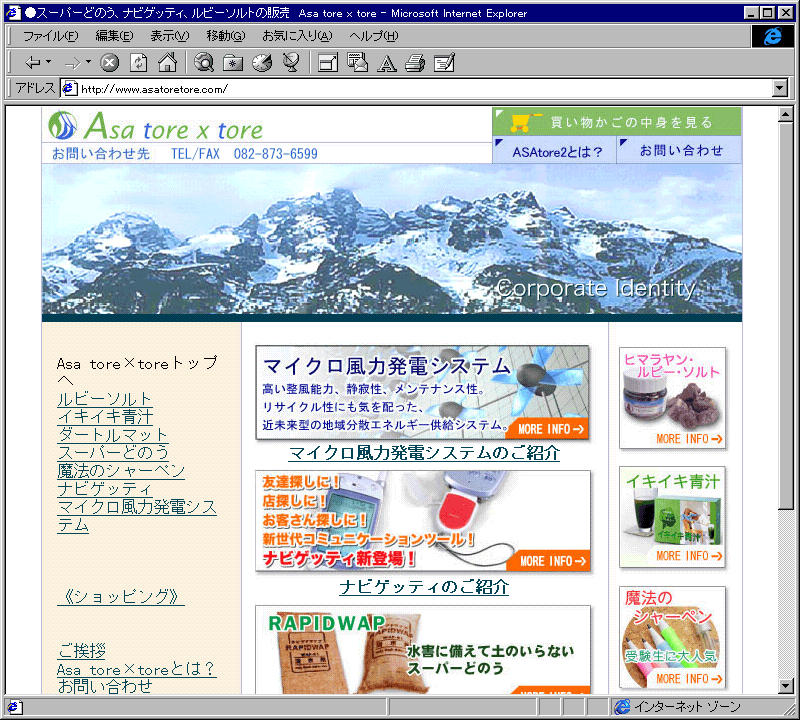This screenshot has width=800, height=720.
Task: Go back with the Back arrow button
Action: (x=33, y=63)
